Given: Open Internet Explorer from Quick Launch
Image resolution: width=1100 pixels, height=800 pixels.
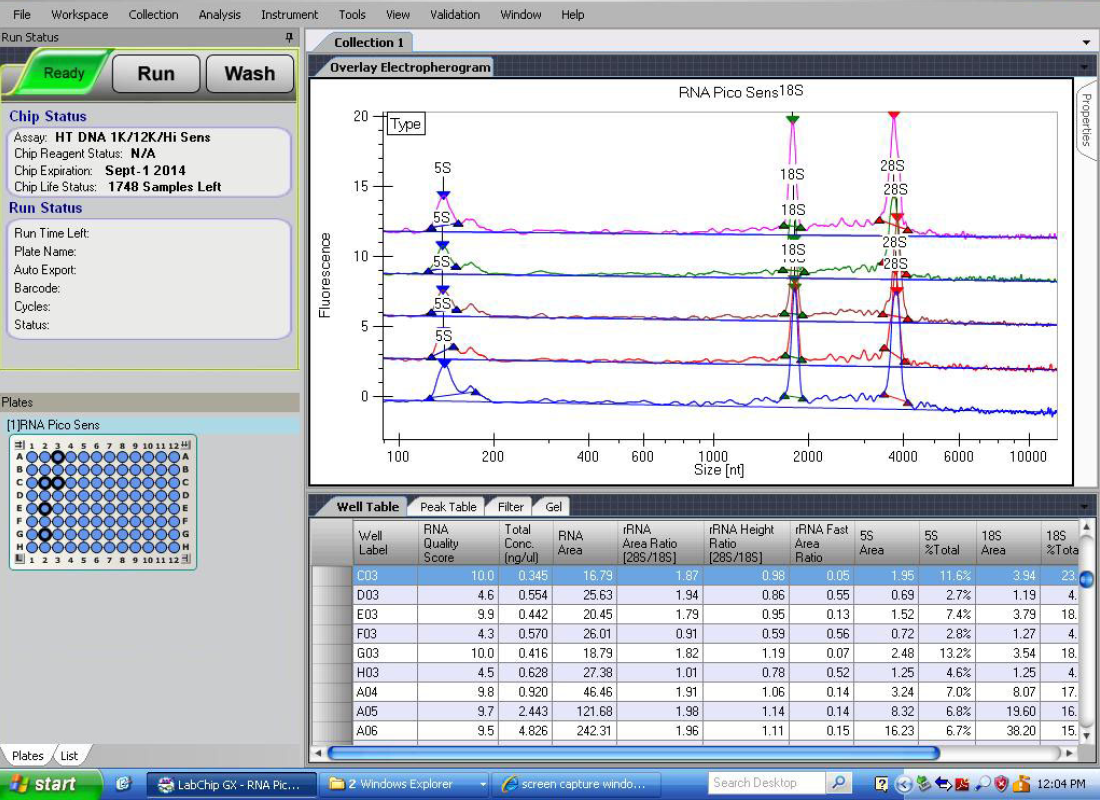Looking at the screenshot, I should click(x=123, y=783).
